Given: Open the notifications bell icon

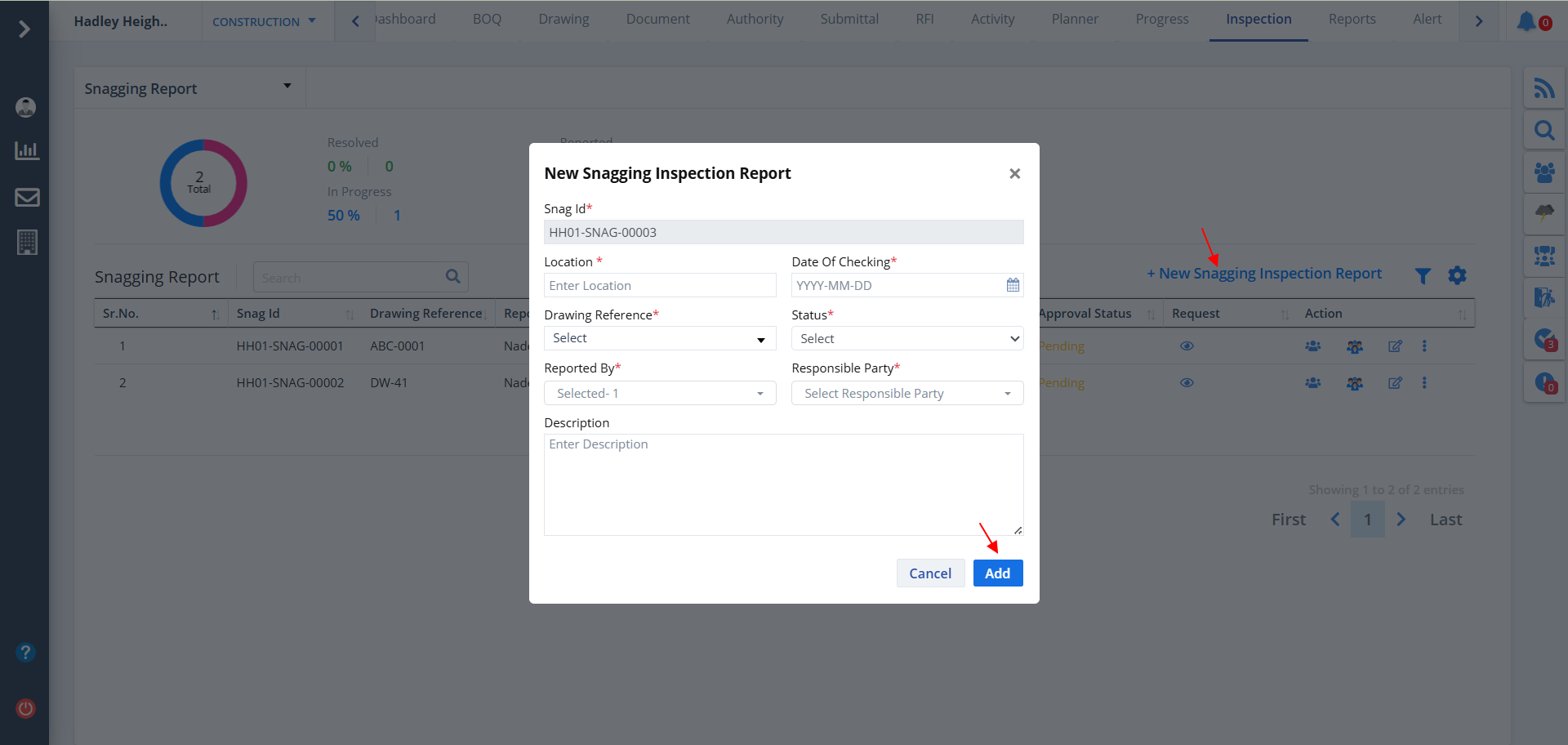Looking at the screenshot, I should pos(1526,21).
